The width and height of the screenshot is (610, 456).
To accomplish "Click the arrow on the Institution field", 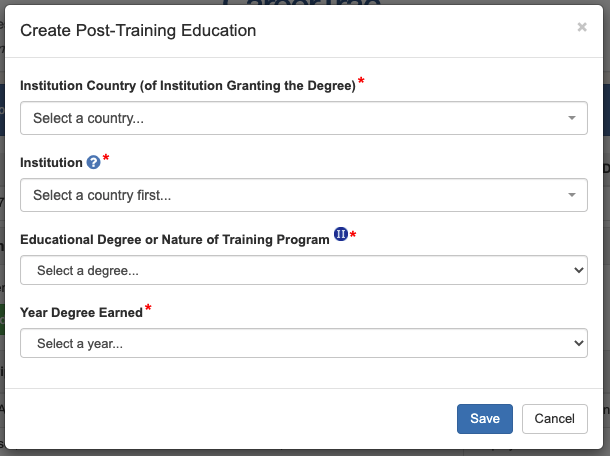I will click(x=572, y=195).
